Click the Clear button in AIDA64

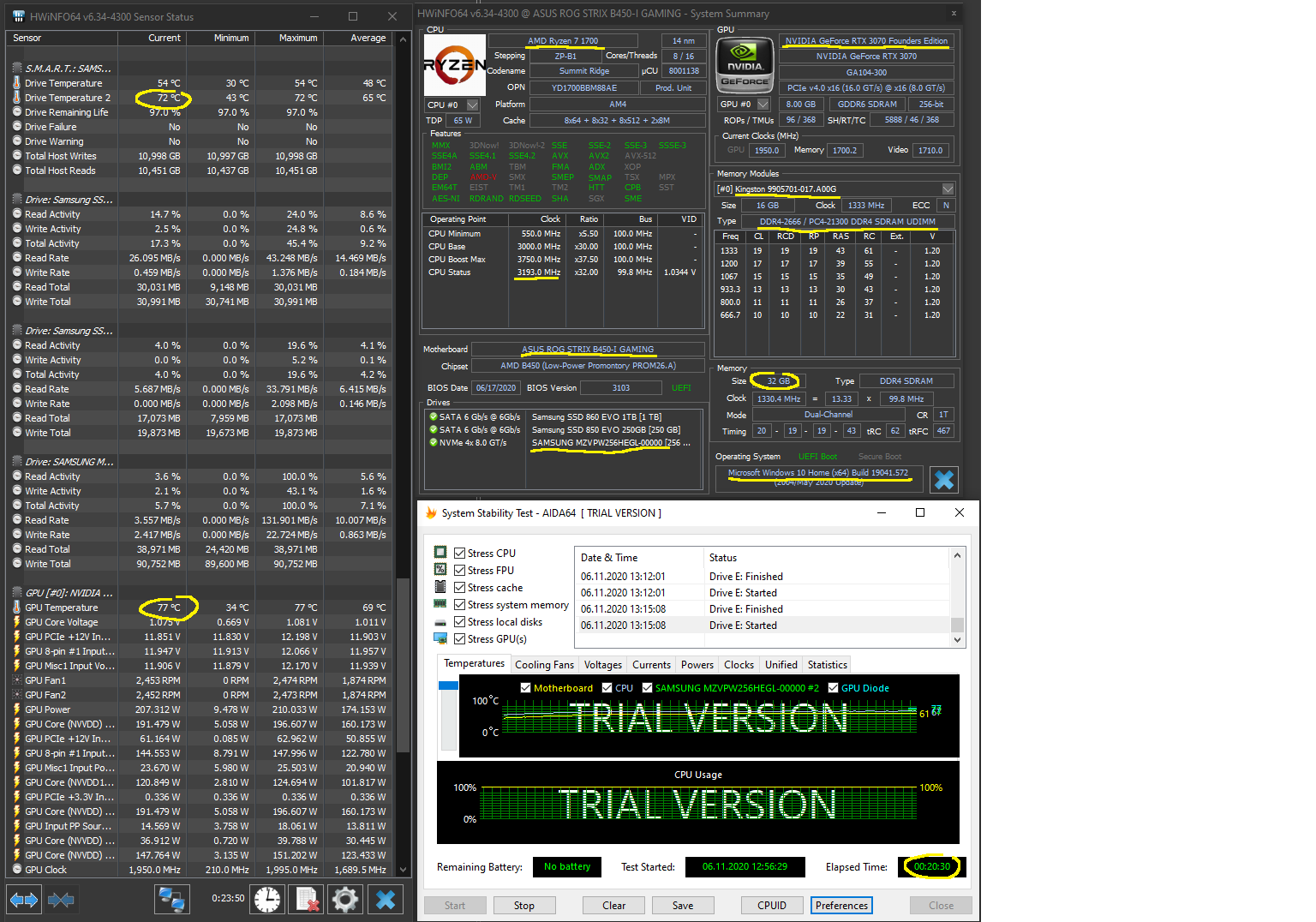[614, 906]
